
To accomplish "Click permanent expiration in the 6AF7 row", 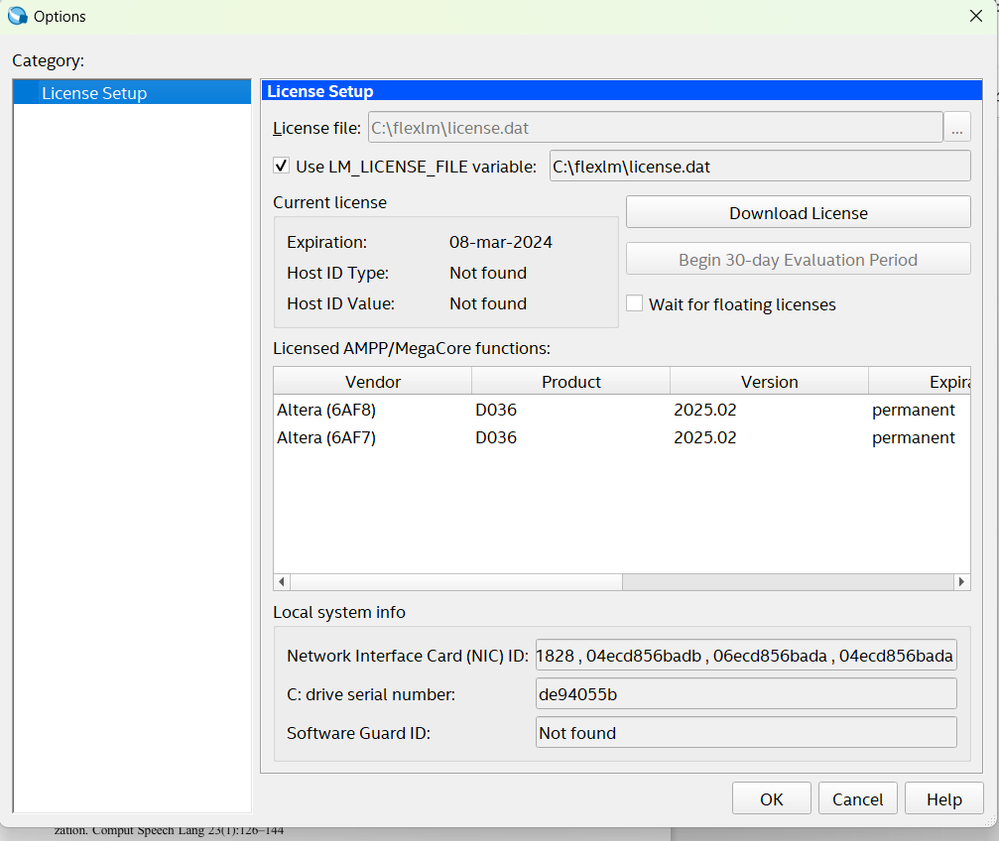I will (913, 438).
